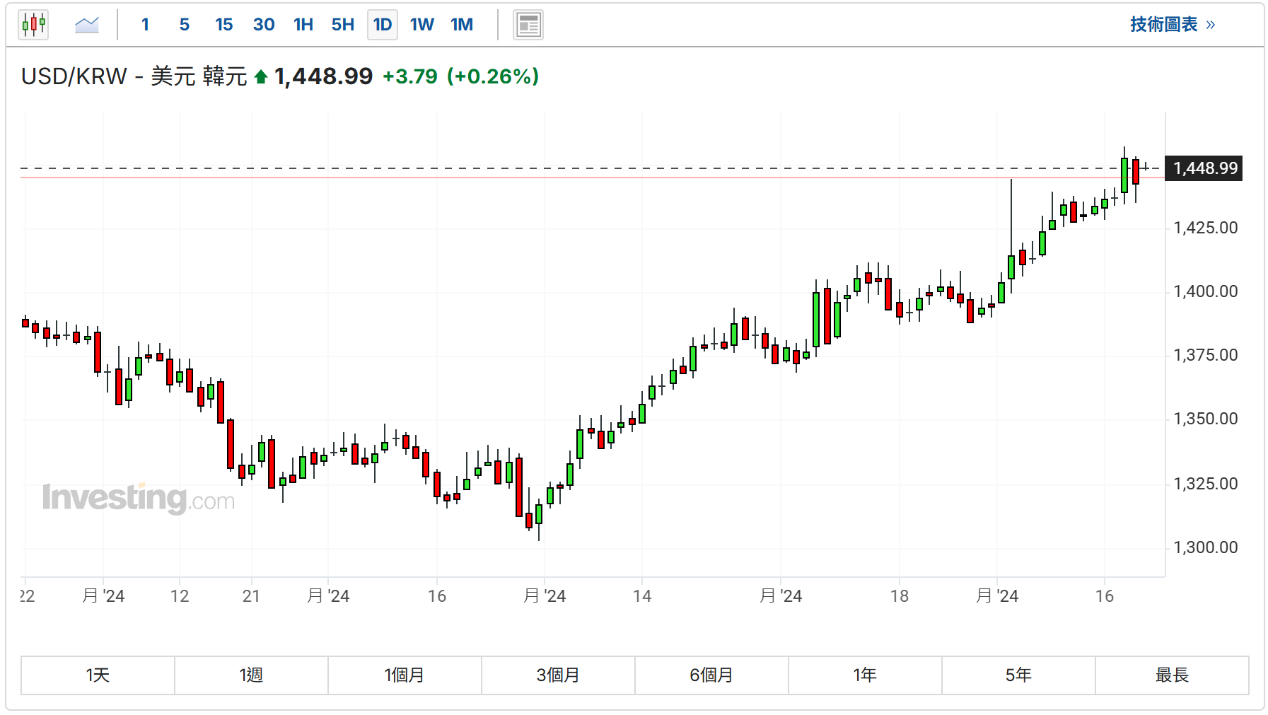Set chart interval to 5 minutes

tap(184, 24)
